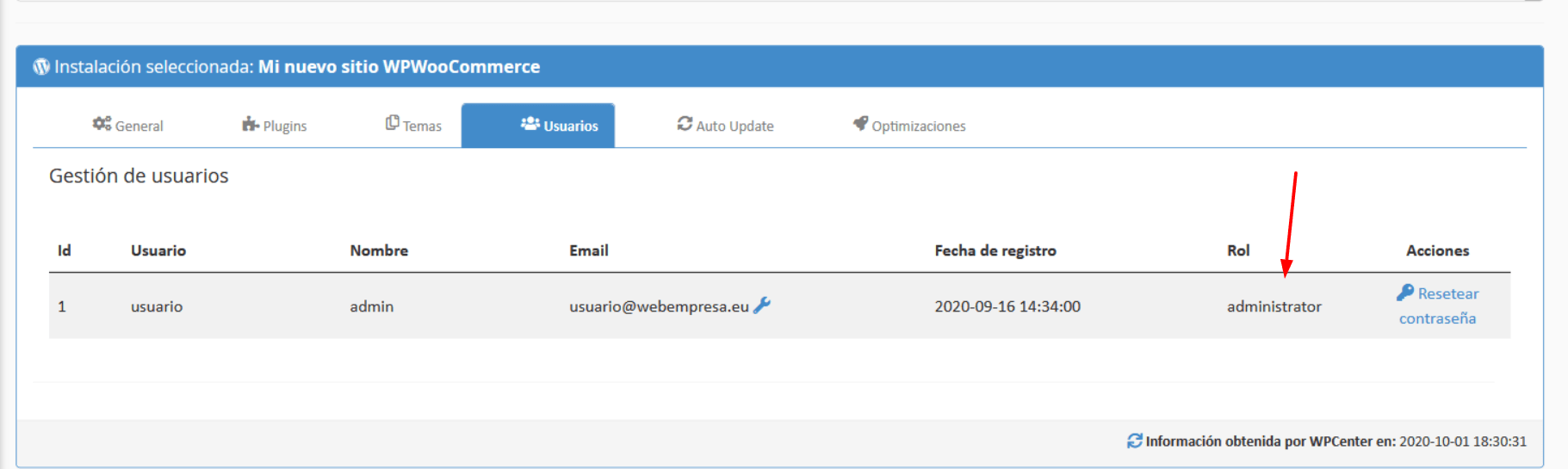
Task: Click the Id column header
Action: click(x=65, y=250)
